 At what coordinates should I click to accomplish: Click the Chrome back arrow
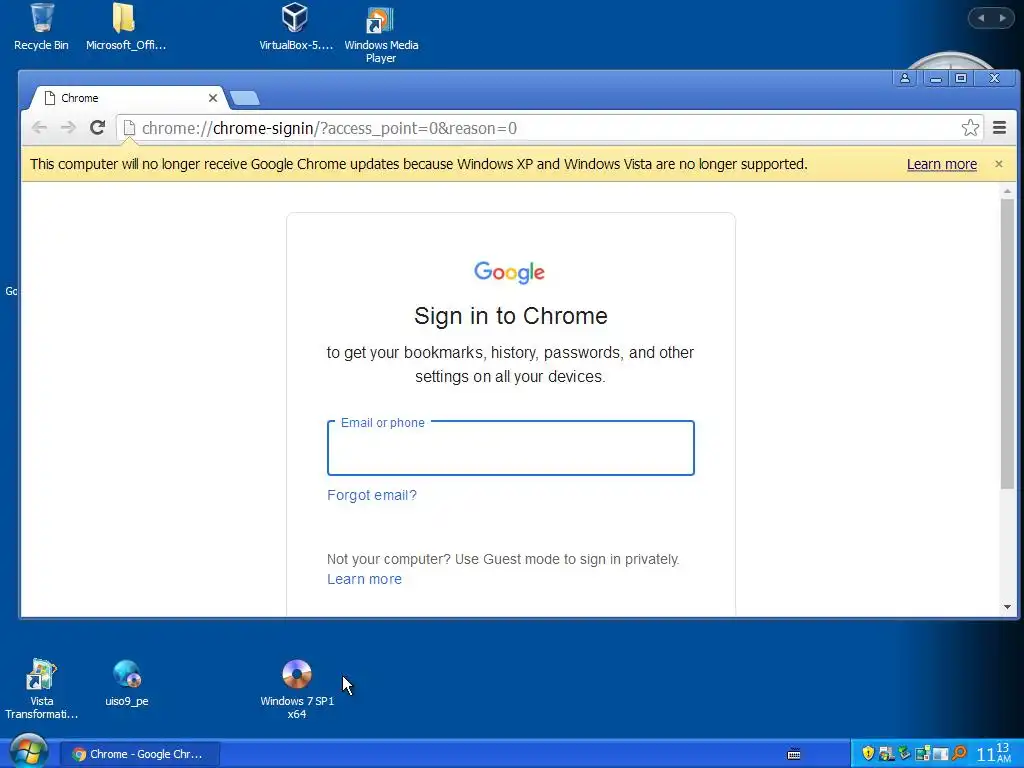[x=39, y=127]
